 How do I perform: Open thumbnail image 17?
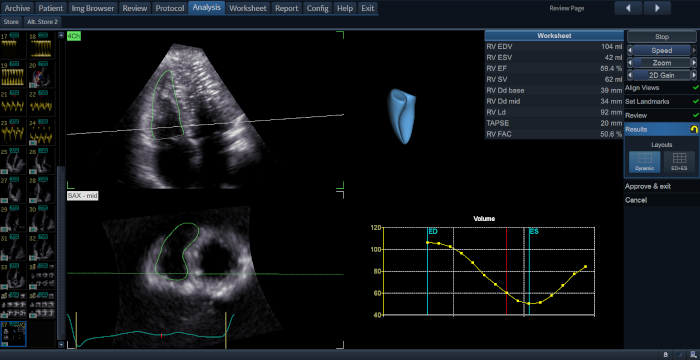(x=13, y=45)
